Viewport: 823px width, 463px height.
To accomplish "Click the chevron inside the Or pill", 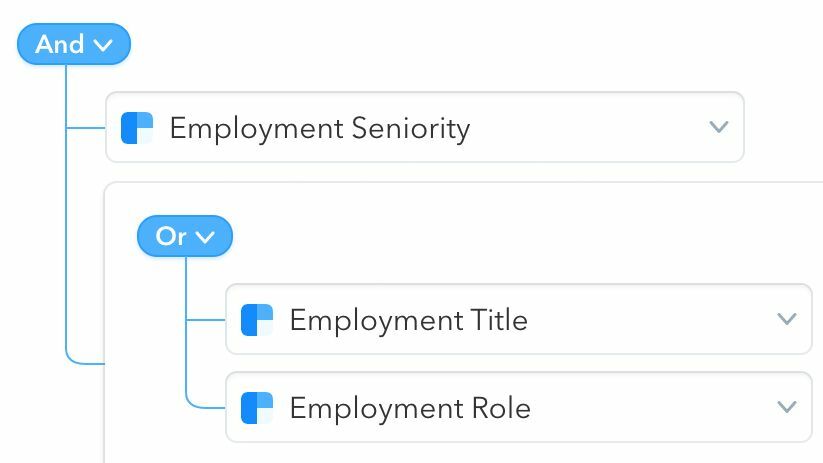I will coord(205,237).
